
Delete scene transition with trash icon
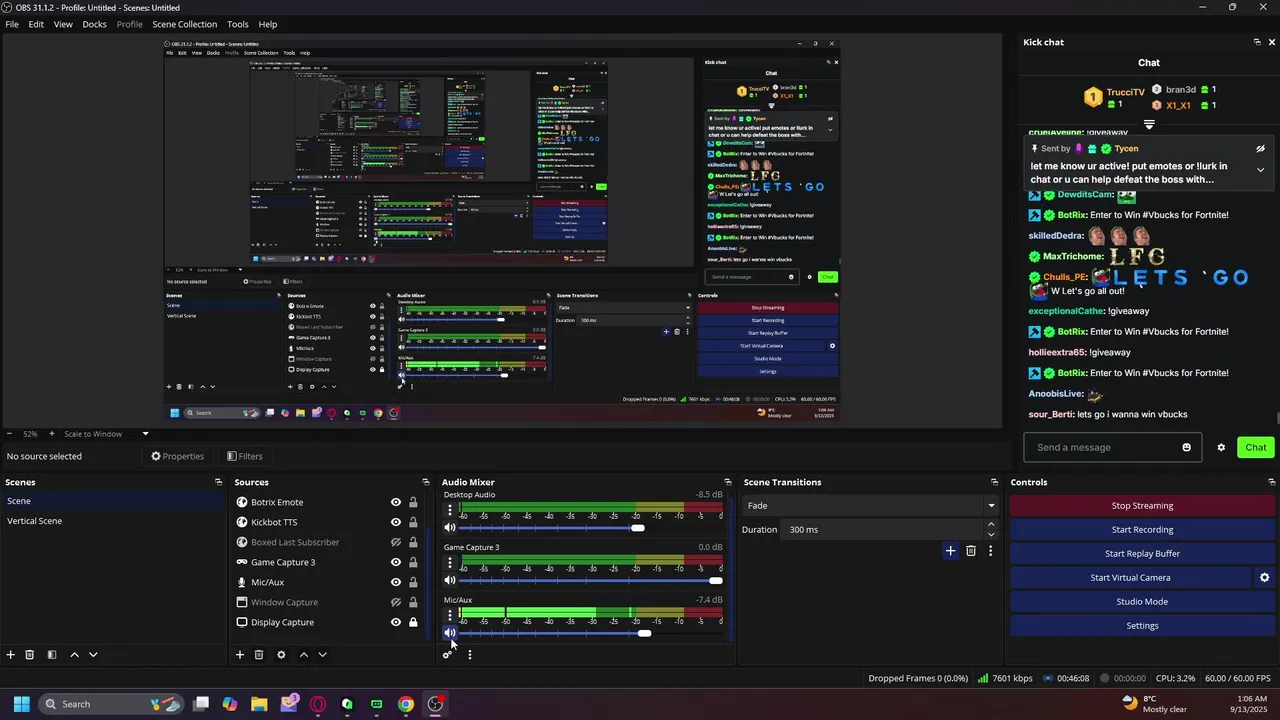[x=970, y=551]
